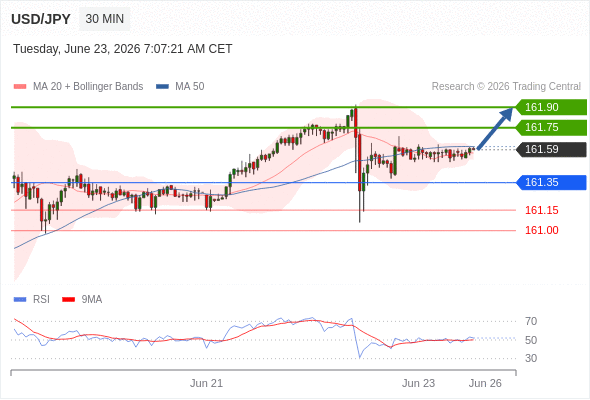
Task: Click the RSI blue legend swatch
Action: click(20, 300)
